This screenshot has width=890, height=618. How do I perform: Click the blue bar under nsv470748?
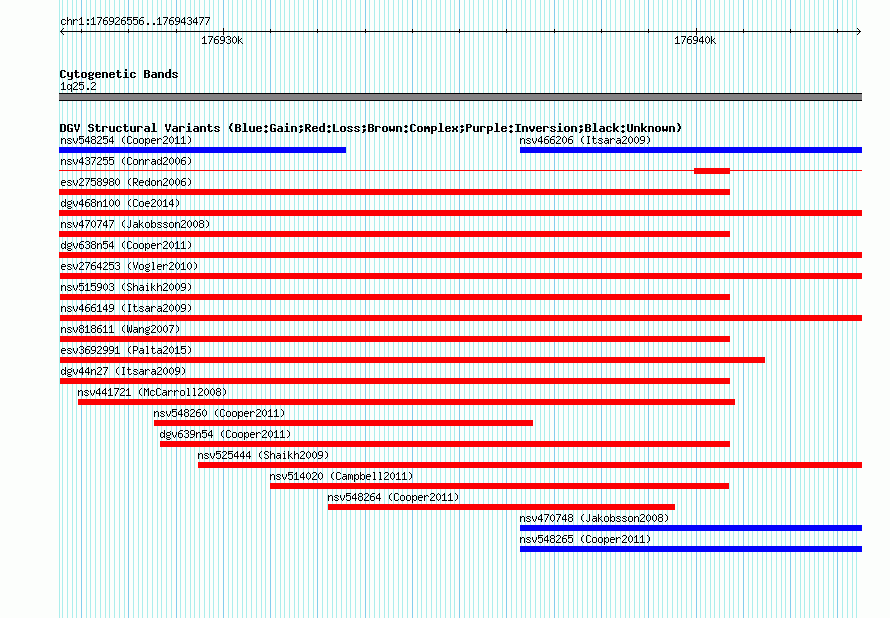click(x=691, y=528)
